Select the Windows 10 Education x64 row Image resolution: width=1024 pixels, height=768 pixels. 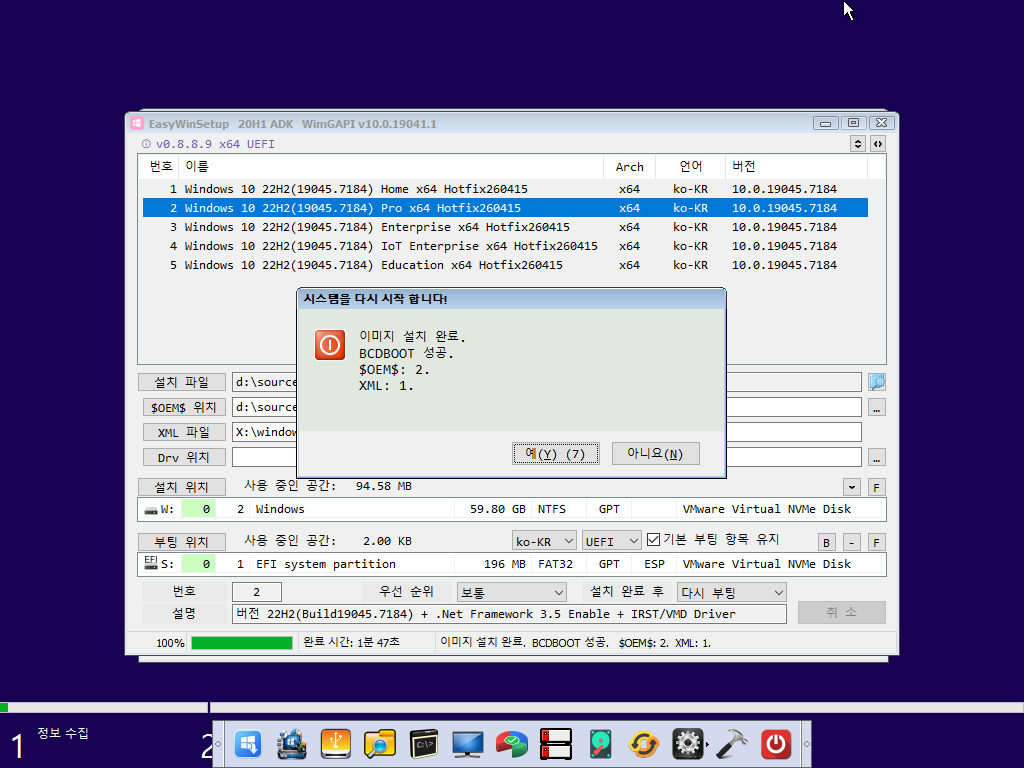tap(505, 264)
